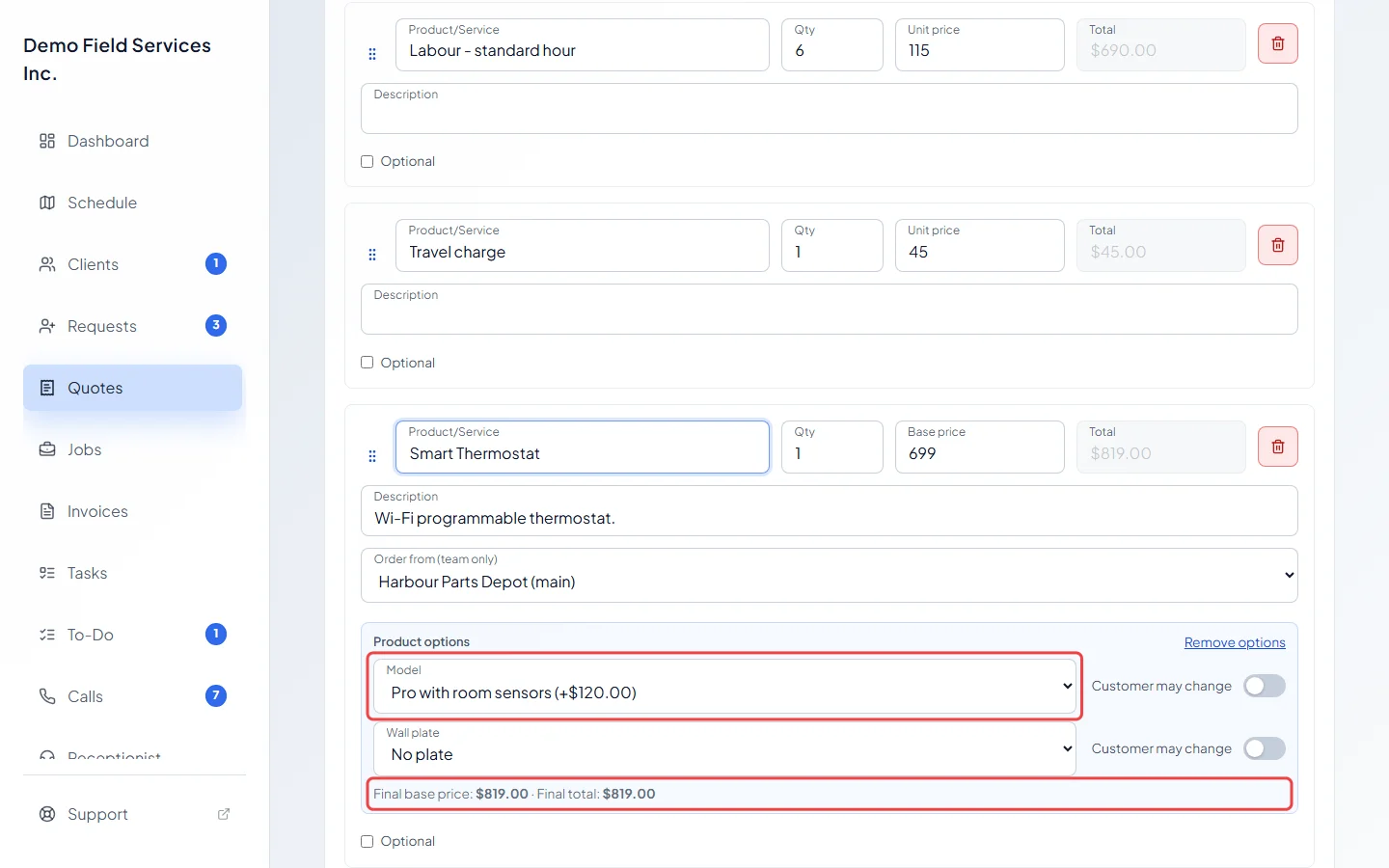
Task: Grab the drag handle for Labour - standard hour
Action: [372, 54]
